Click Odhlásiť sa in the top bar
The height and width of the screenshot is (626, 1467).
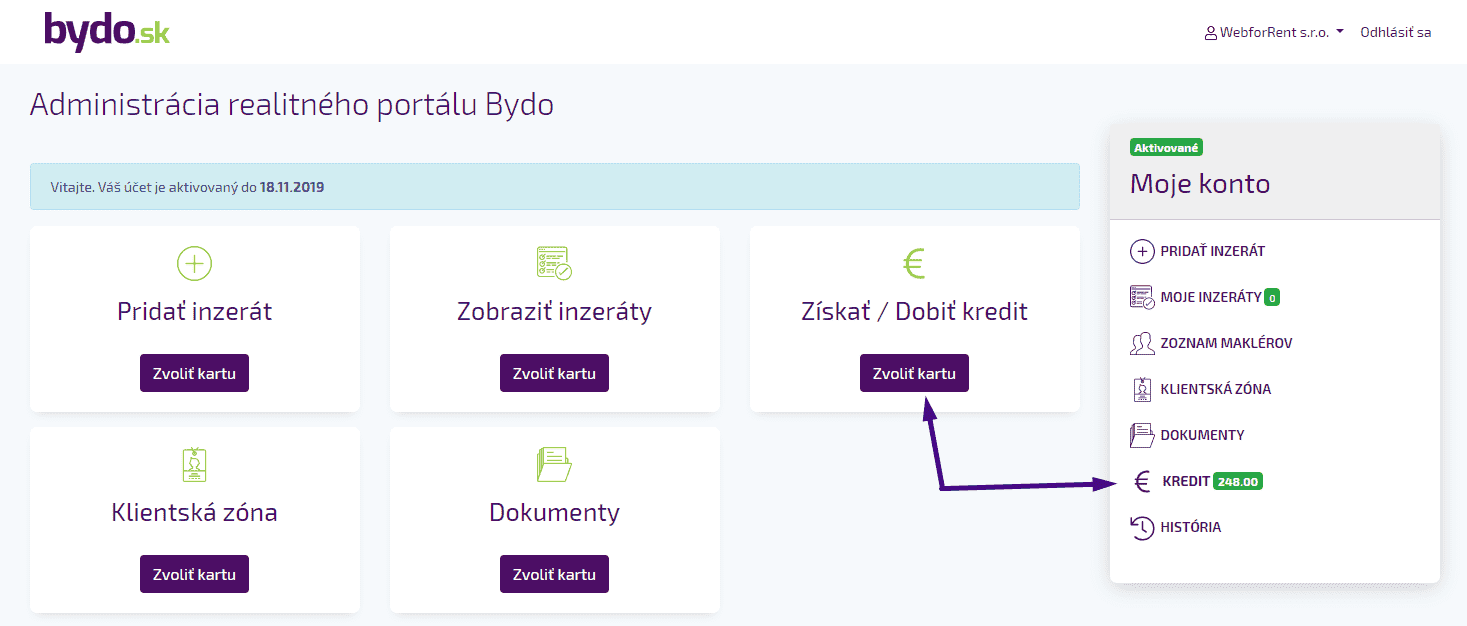point(1395,31)
